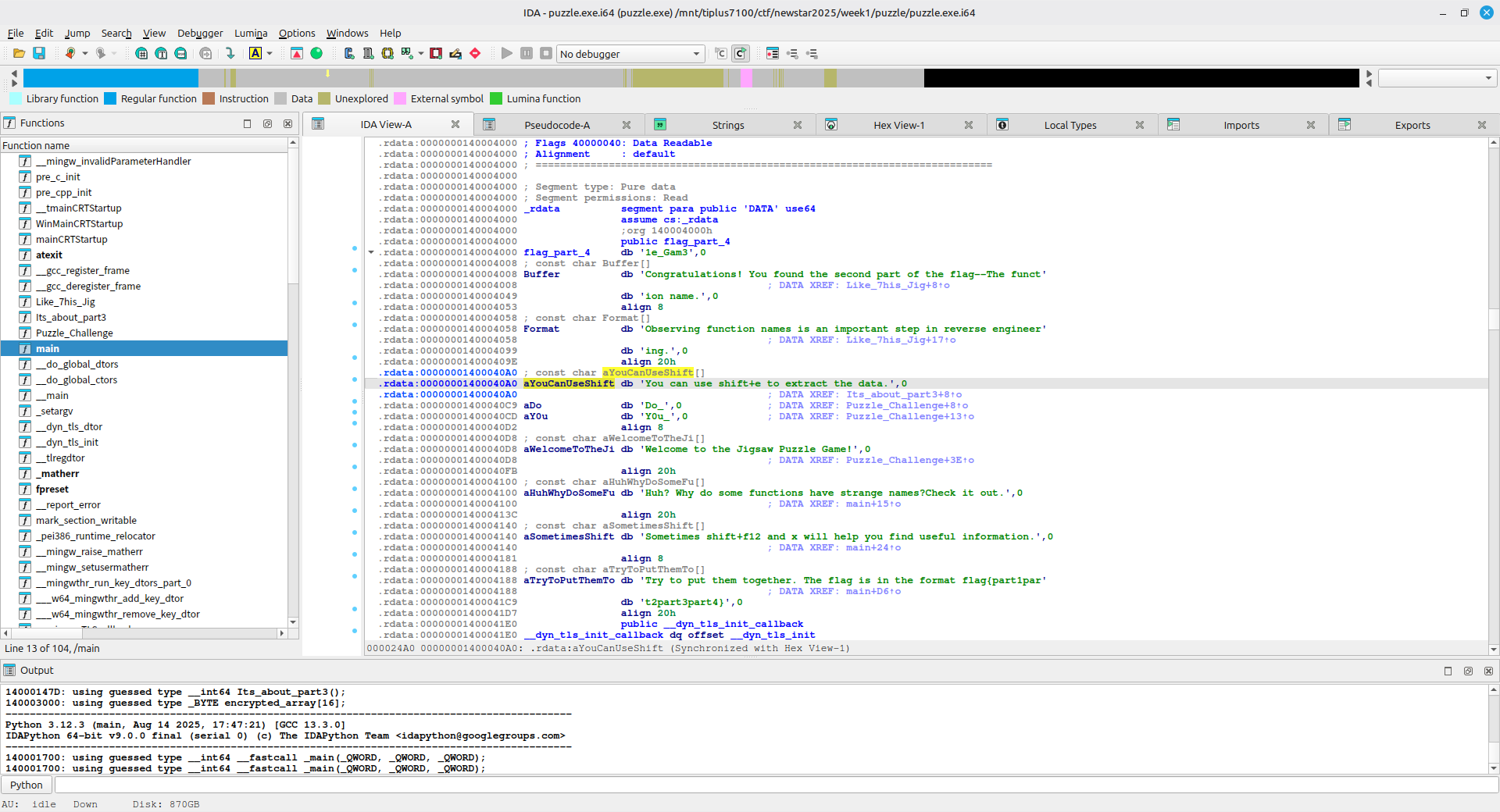The width and height of the screenshot is (1500, 812).
Task: Click the text search 'A' icon
Action: click(x=255, y=53)
